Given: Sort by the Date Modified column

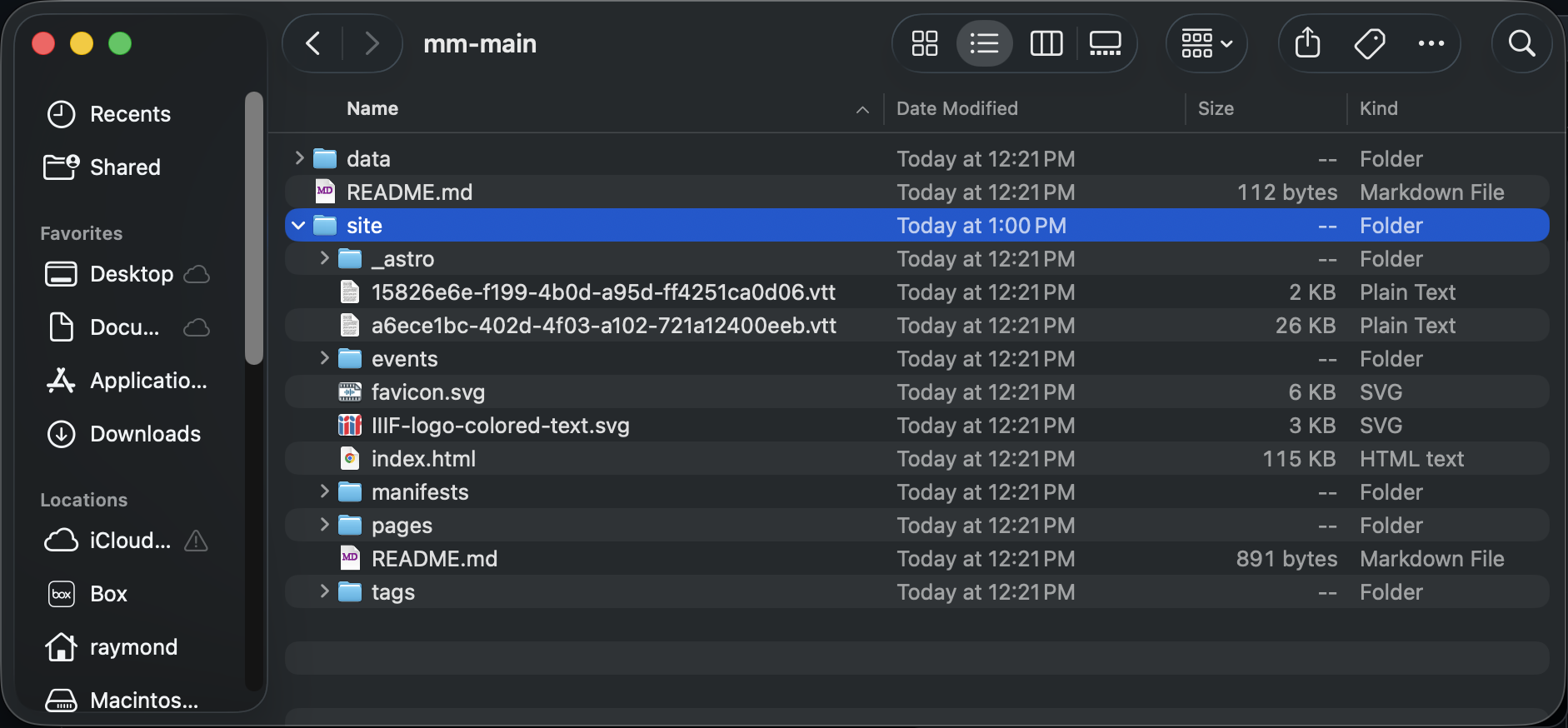Looking at the screenshot, I should click(x=956, y=108).
